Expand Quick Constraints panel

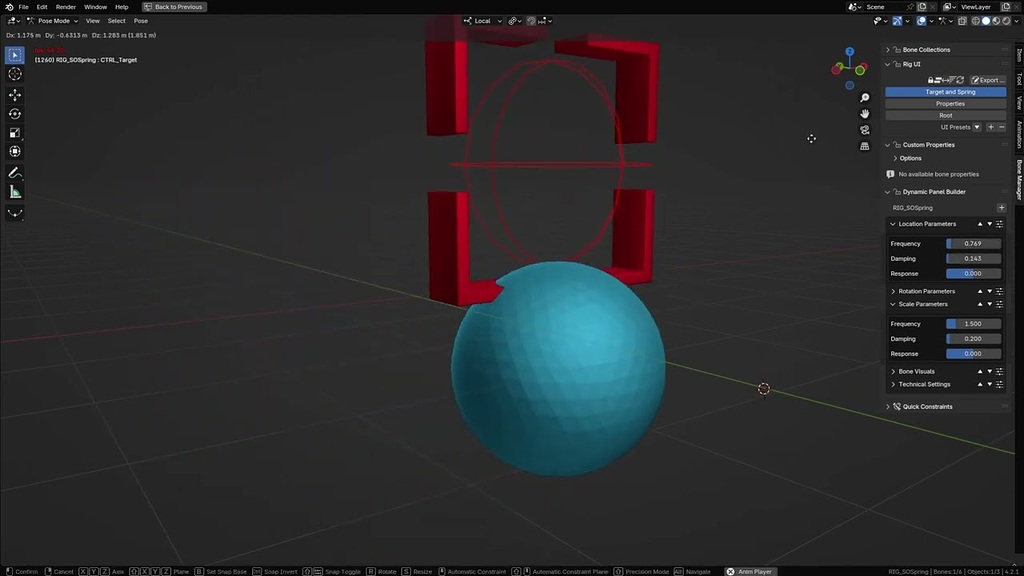click(x=888, y=407)
